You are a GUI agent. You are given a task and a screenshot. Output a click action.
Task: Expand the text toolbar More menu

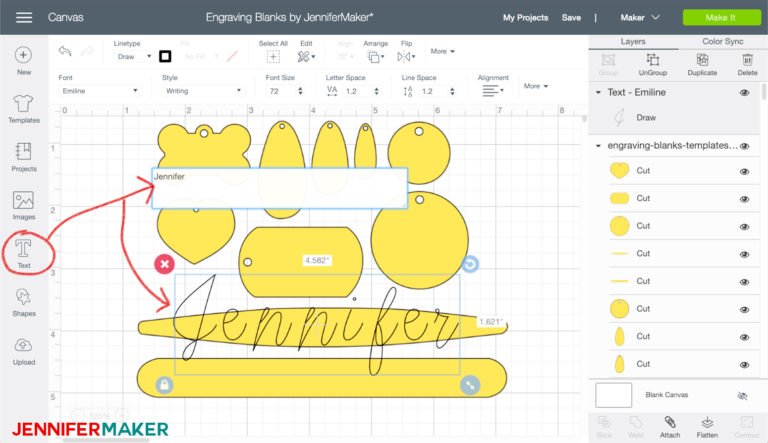tap(535, 86)
